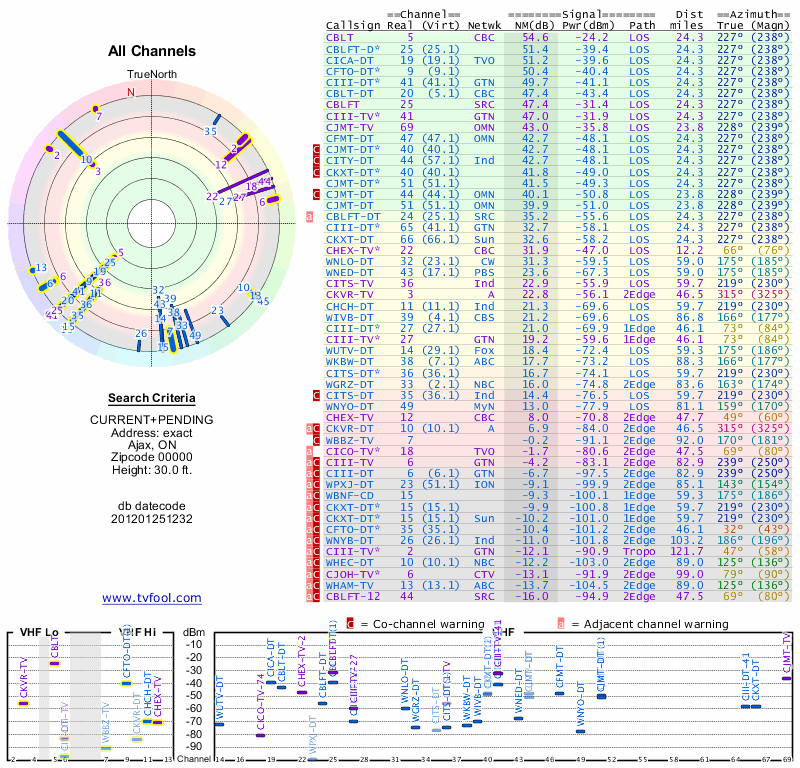Click the pink 'a' Adjacent channel warning legend icon

coord(561,624)
